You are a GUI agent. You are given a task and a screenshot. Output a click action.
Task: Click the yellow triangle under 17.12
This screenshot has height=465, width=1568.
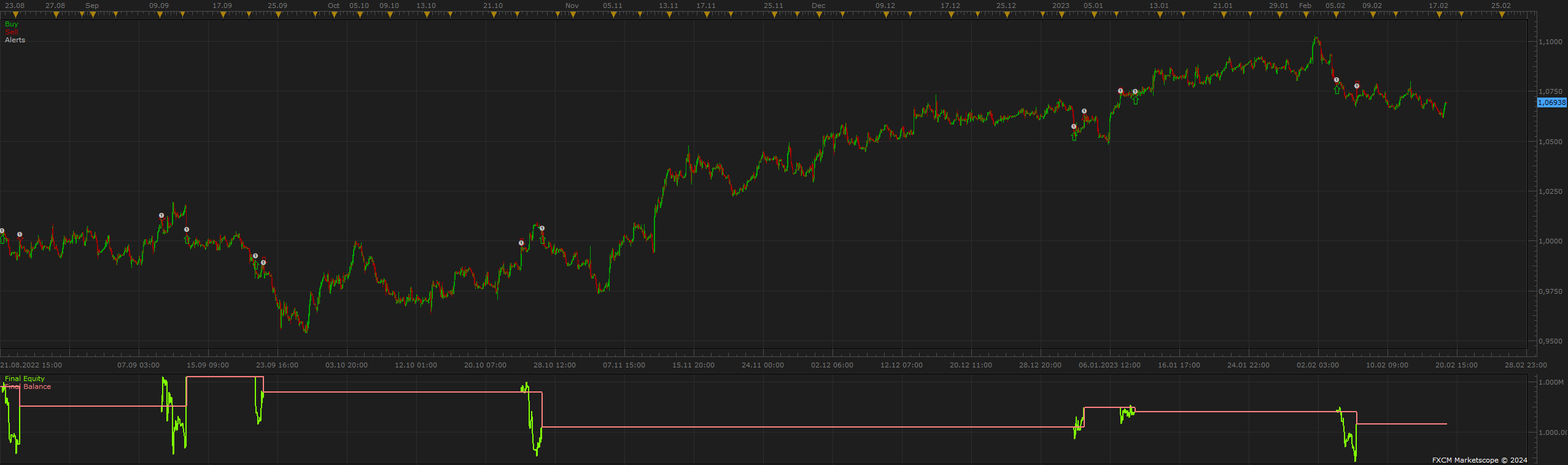[x=951, y=15]
